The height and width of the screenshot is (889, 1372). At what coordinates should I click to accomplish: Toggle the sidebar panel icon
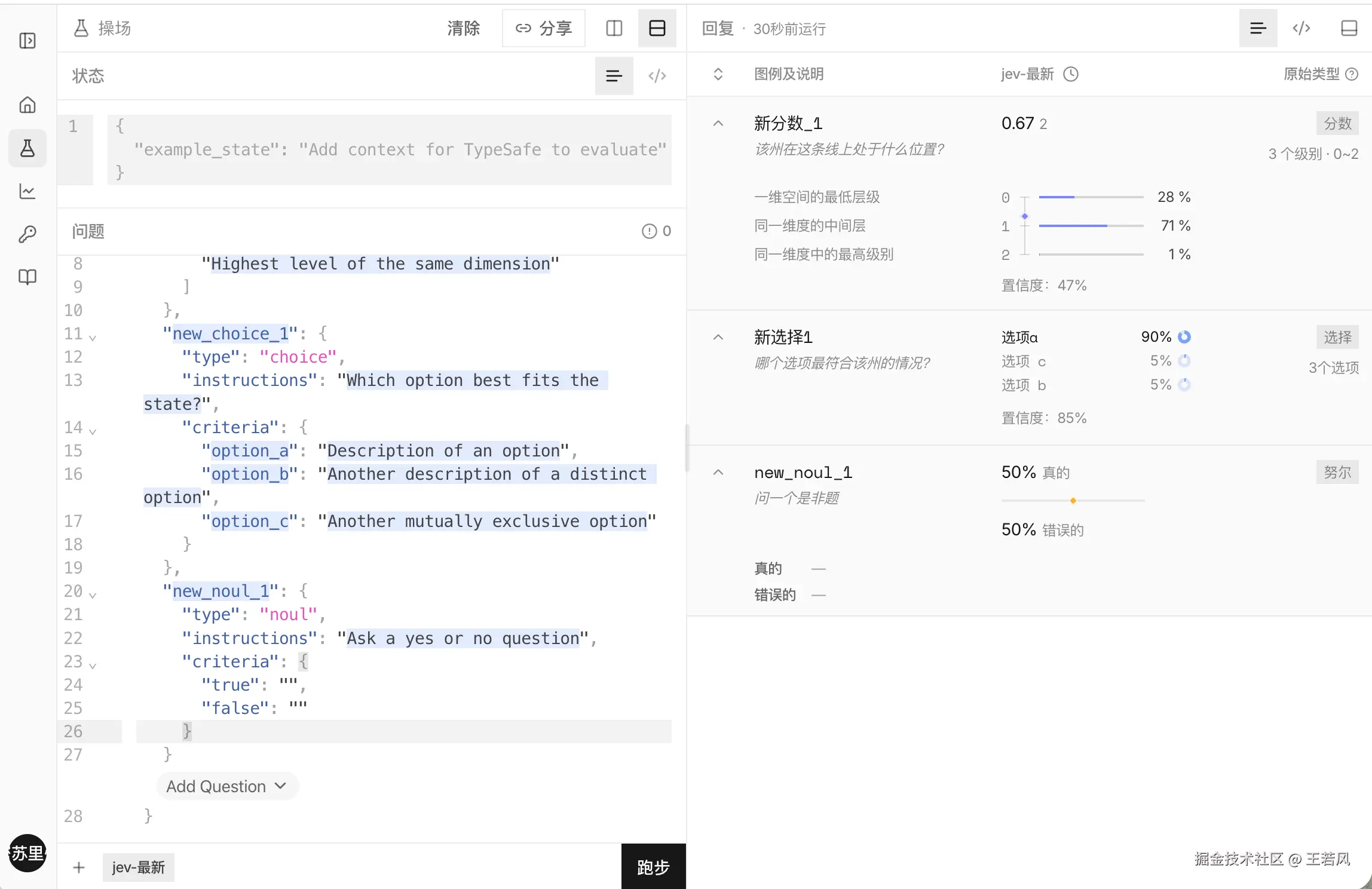pos(27,41)
